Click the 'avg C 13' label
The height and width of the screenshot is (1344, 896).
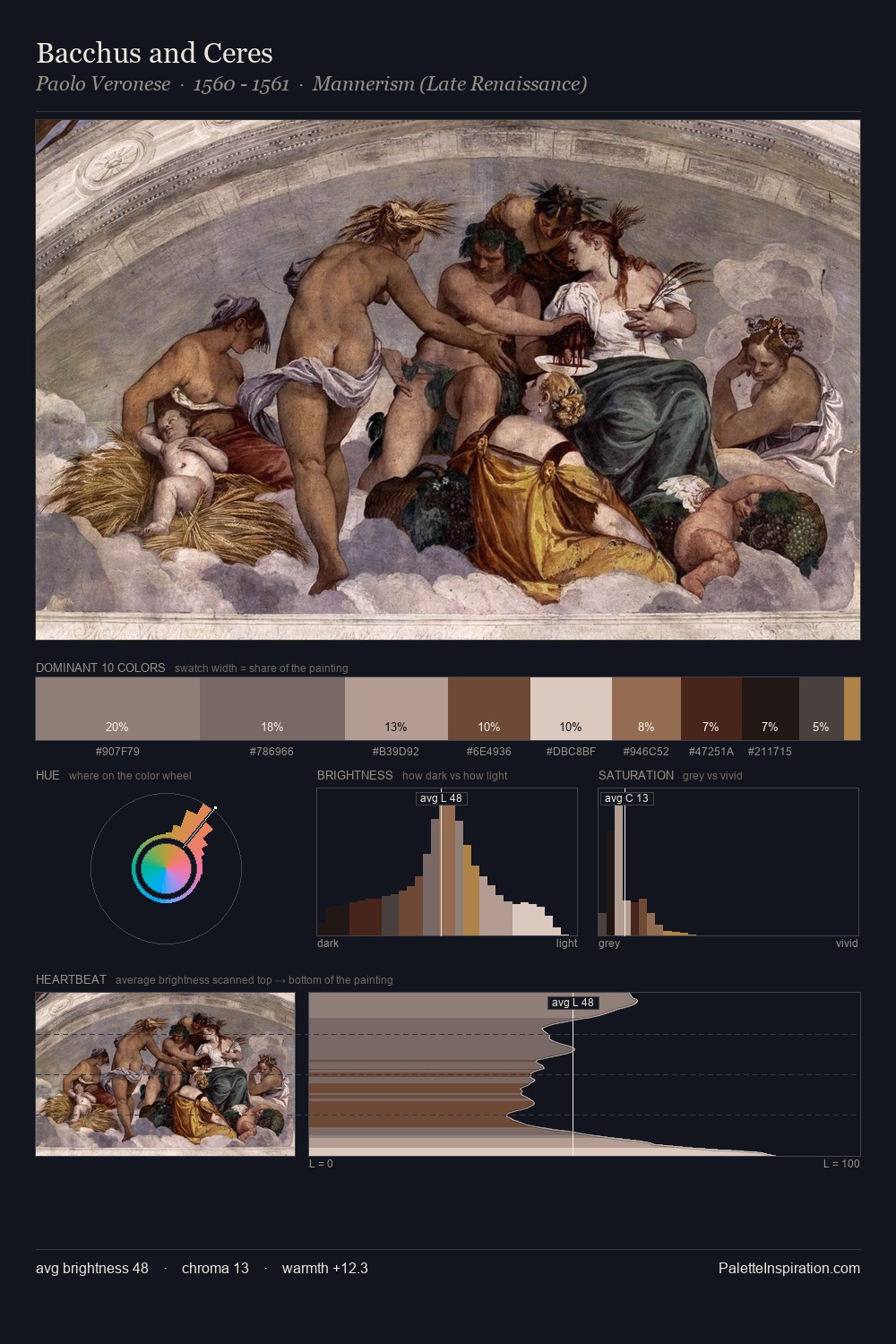tap(626, 798)
